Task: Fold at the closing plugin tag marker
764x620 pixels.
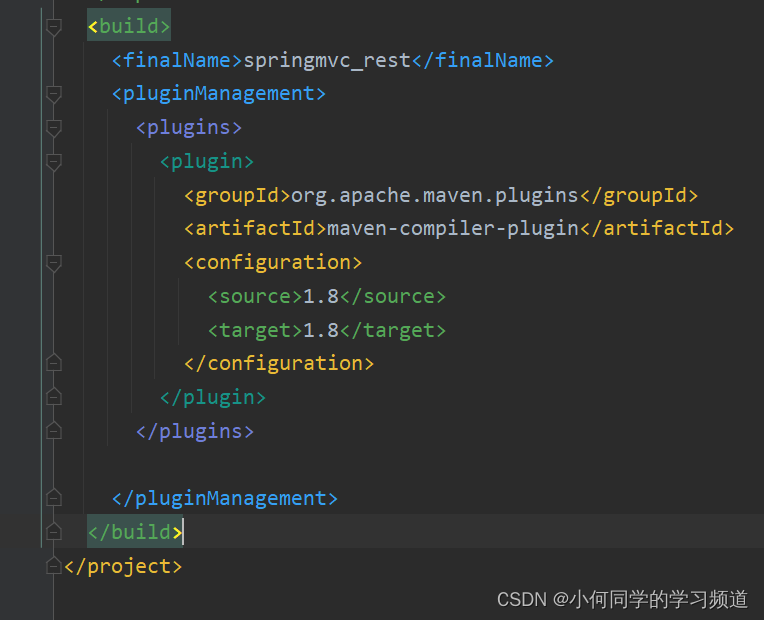Action: [x=54, y=397]
